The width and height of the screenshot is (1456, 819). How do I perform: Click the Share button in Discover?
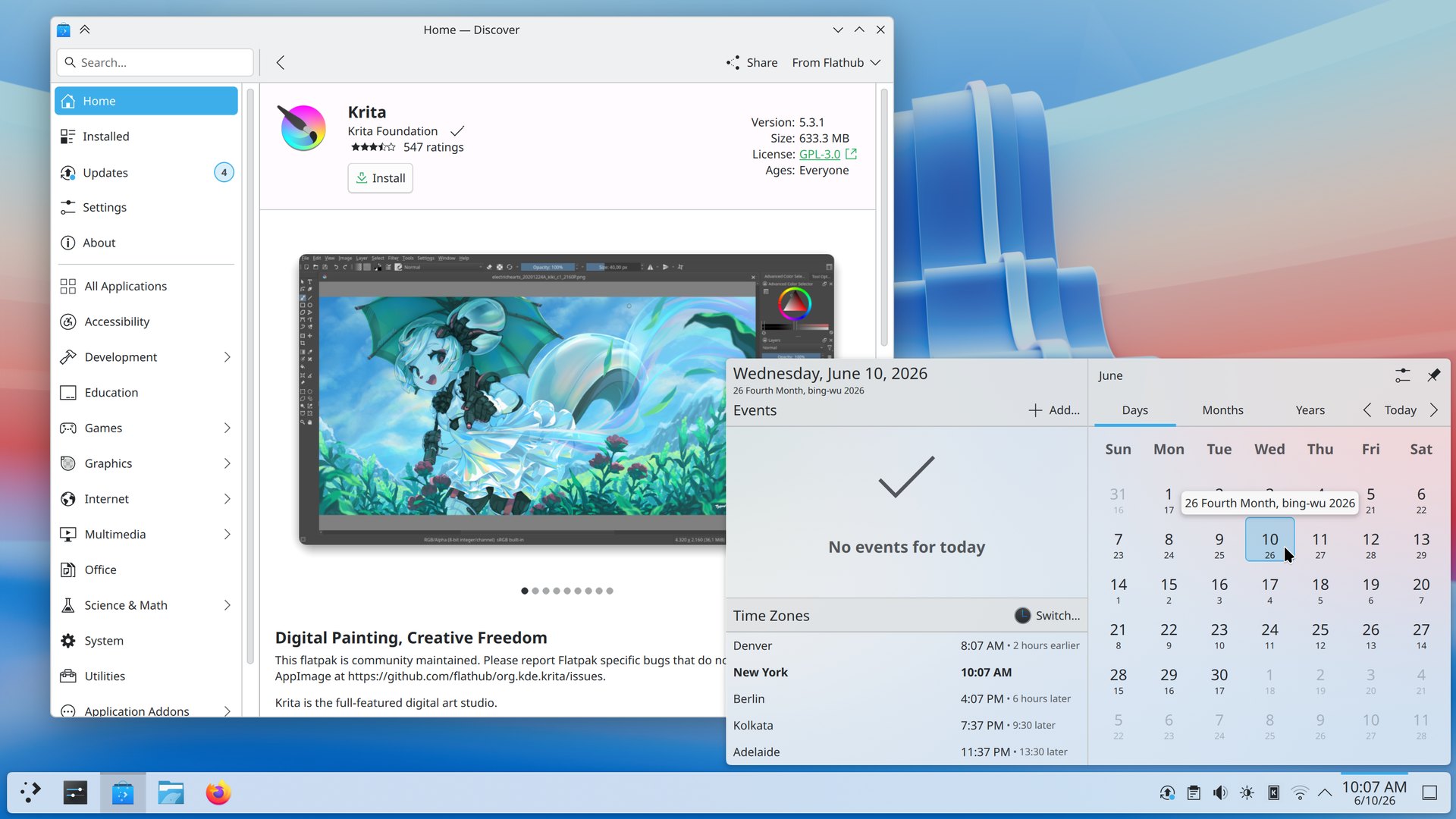coord(752,62)
